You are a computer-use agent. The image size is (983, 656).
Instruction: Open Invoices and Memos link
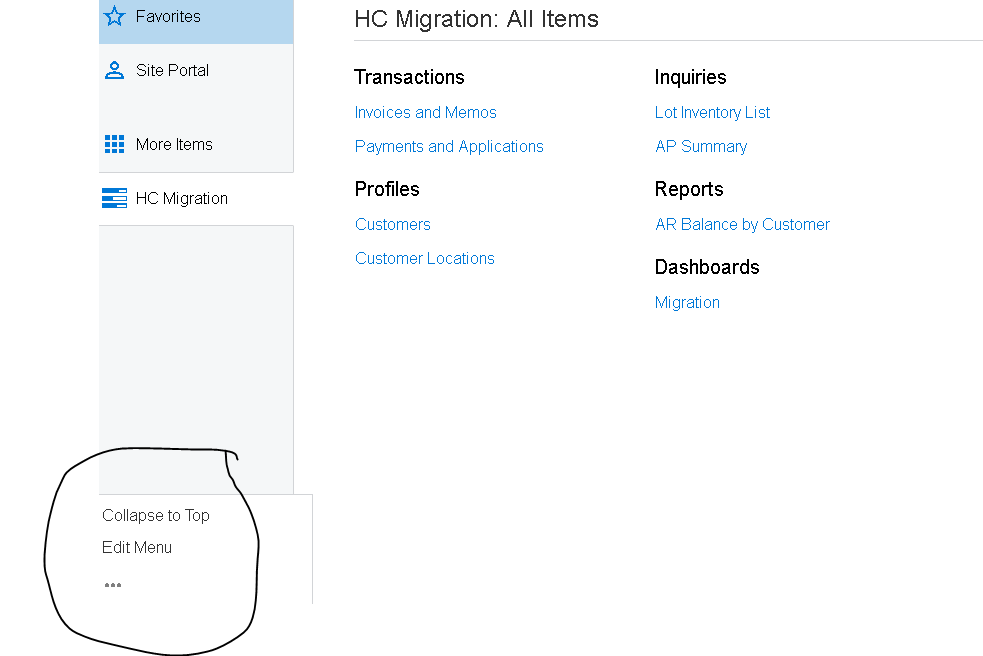pos(425,112)
